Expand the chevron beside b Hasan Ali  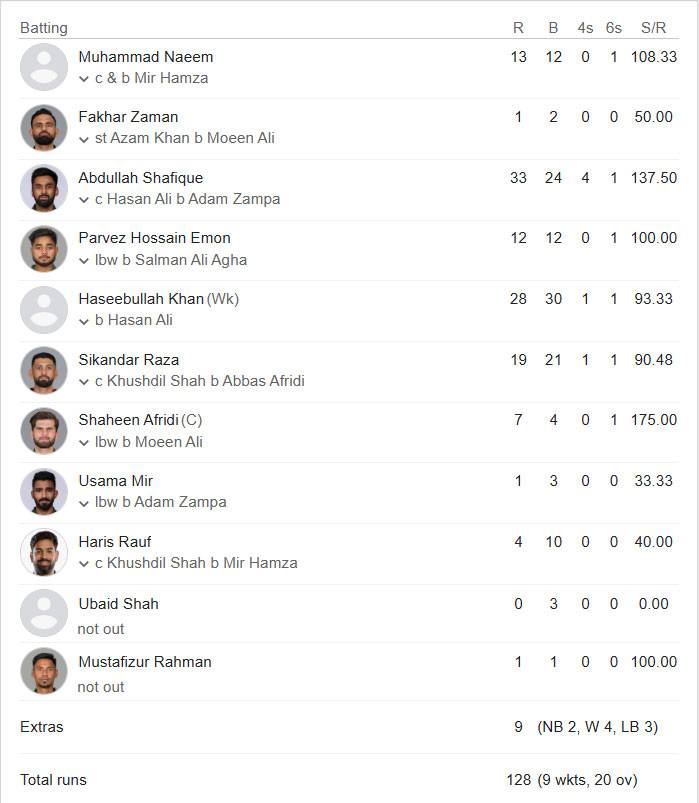coord(84,322)
